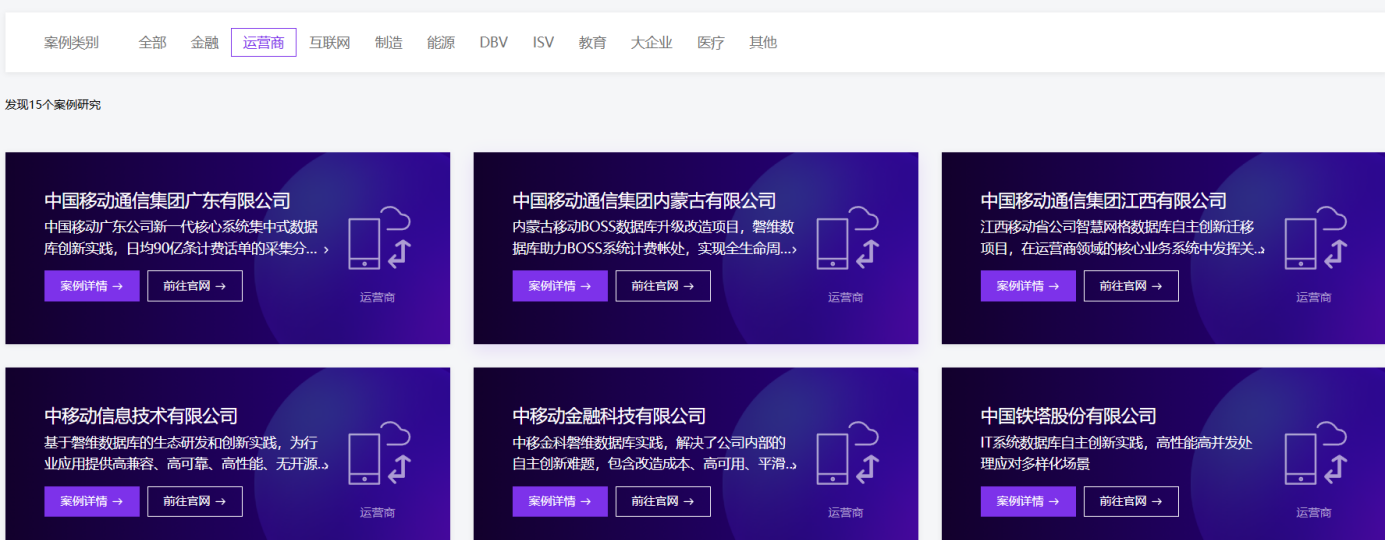
Task: Click the phone-cloud icon on 江西有限公司 card
Action: pyautogui.click(x=1315, y=238)
